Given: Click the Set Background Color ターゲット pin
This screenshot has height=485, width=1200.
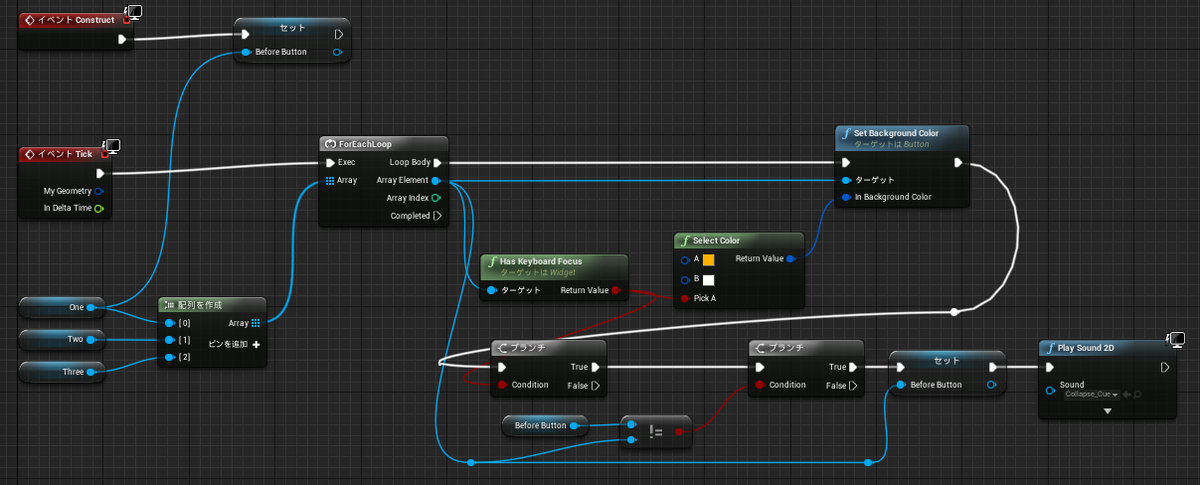Looking at the screenshot, I should click(x=846, y=180).
